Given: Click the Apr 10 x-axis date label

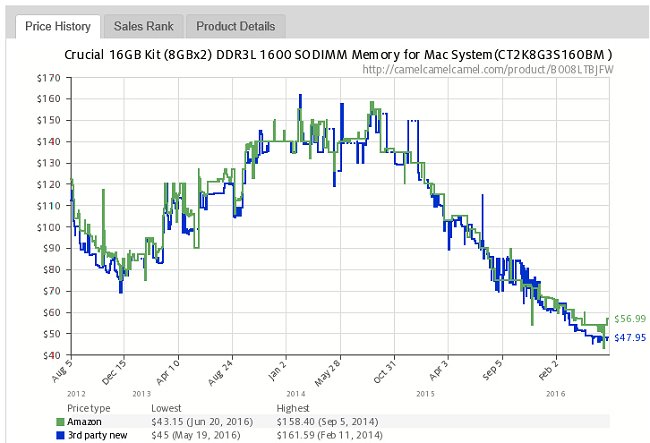Looking at the screenshot, I should 168,372.
